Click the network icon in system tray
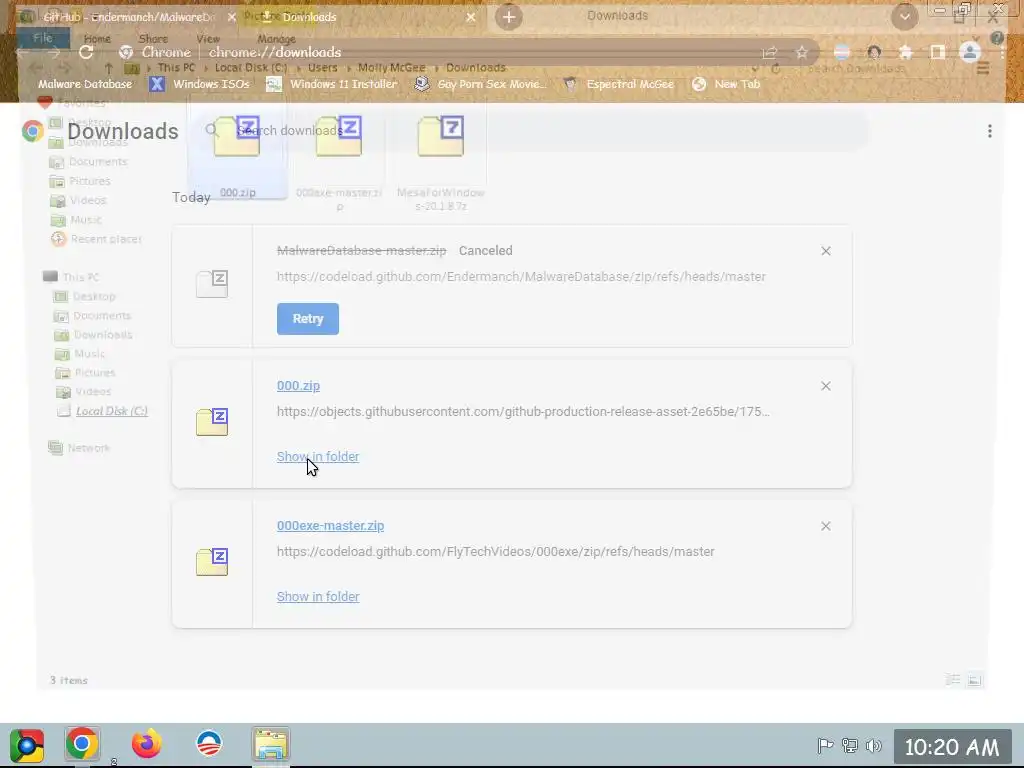The width and height of the screenshot is (1024, 768). 850,745
